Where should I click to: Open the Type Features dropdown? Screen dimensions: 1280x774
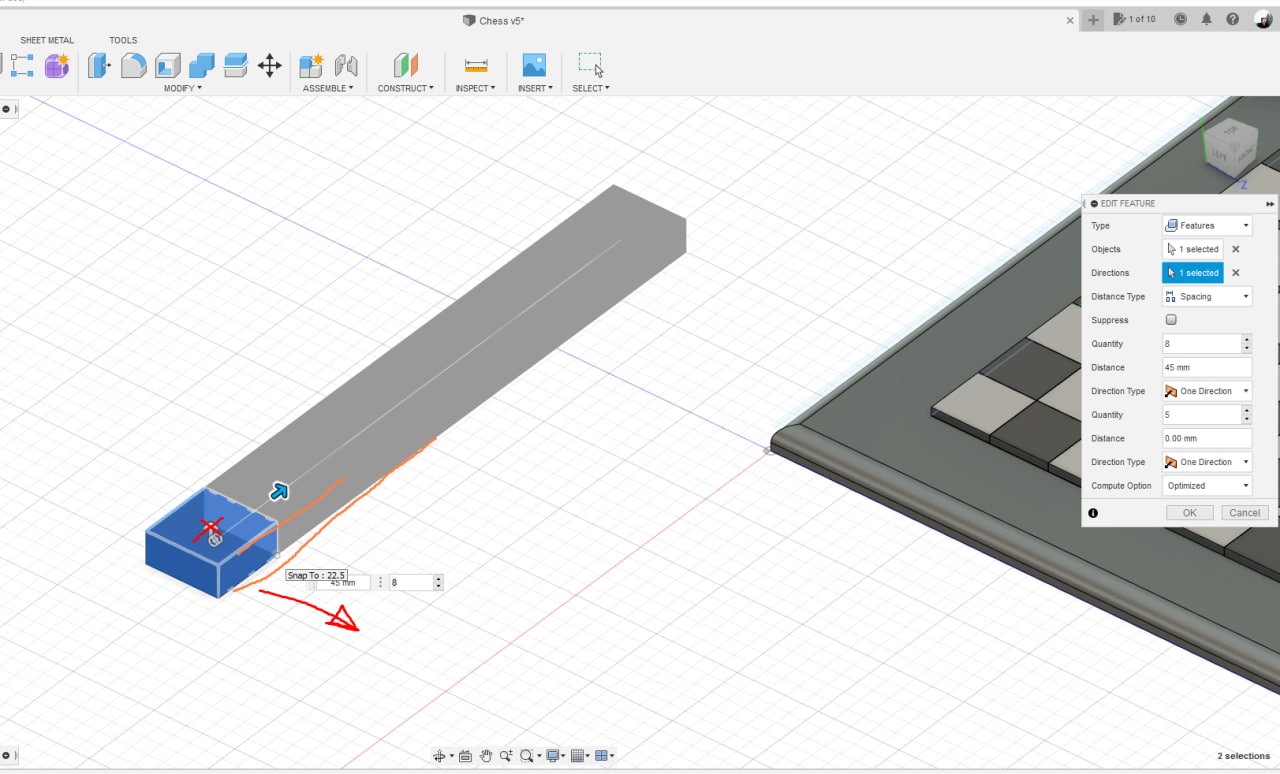coord(1207,226)
